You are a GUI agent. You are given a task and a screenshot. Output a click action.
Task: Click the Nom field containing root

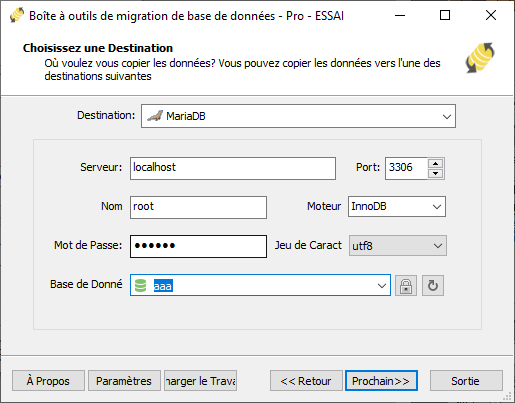198,207
